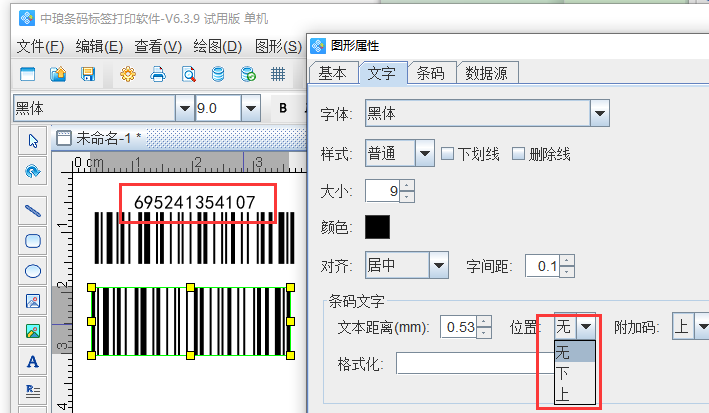
Task: Click the new document toolbar icon
Action: tap(28, 74)
